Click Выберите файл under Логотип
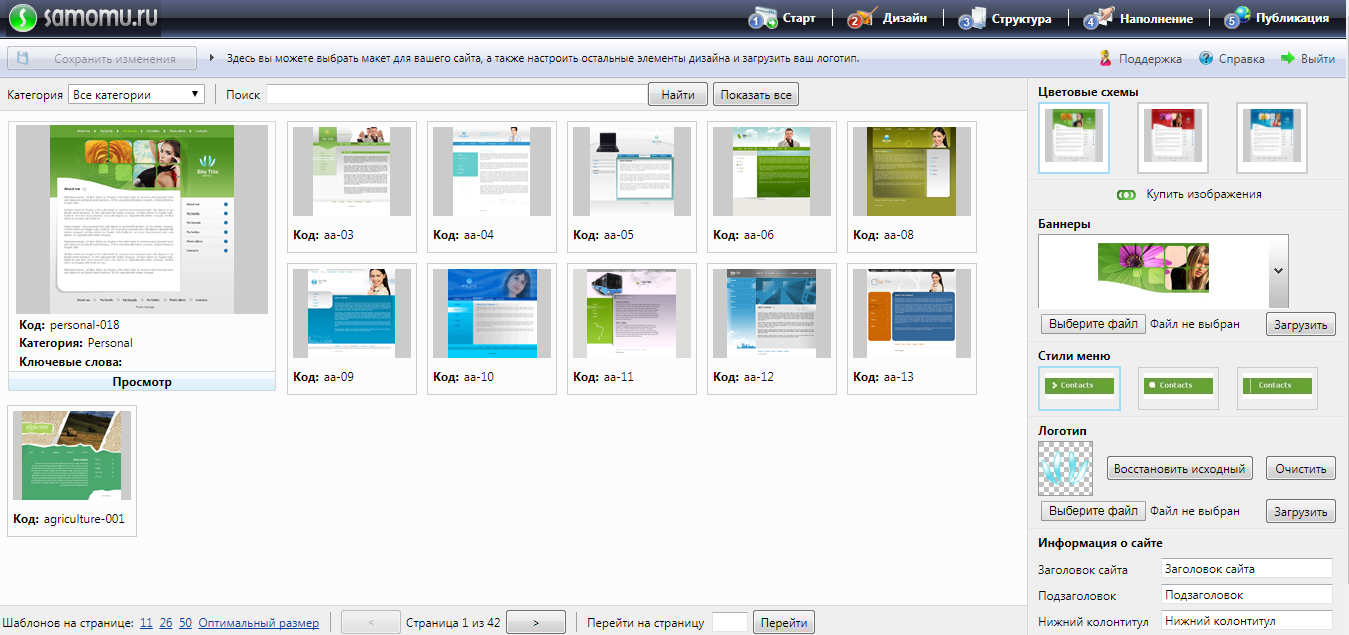Viewport: 1349px width, 635px height. point(1093,511)
